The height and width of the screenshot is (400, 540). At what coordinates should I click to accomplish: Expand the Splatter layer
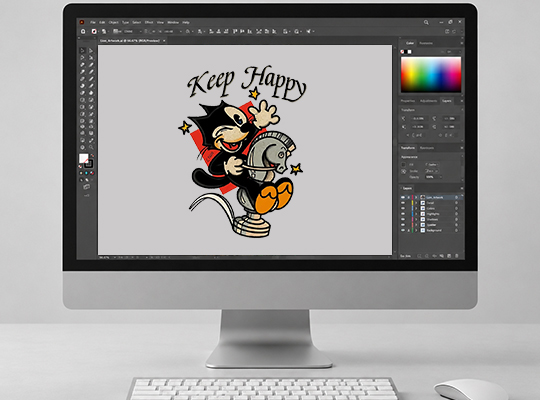point(416,225)
